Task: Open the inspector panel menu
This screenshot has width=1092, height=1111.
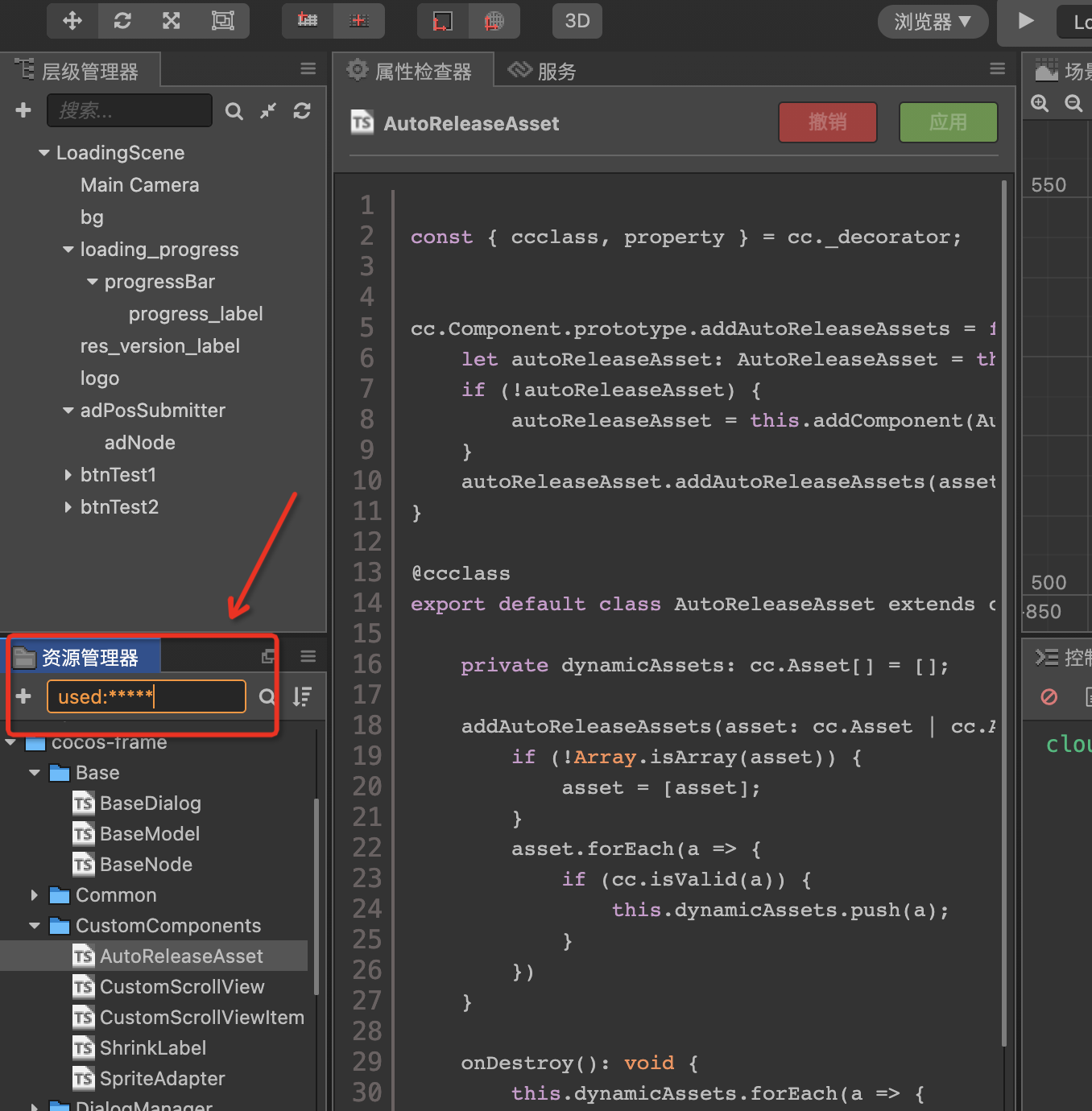Action: point(997,69)
